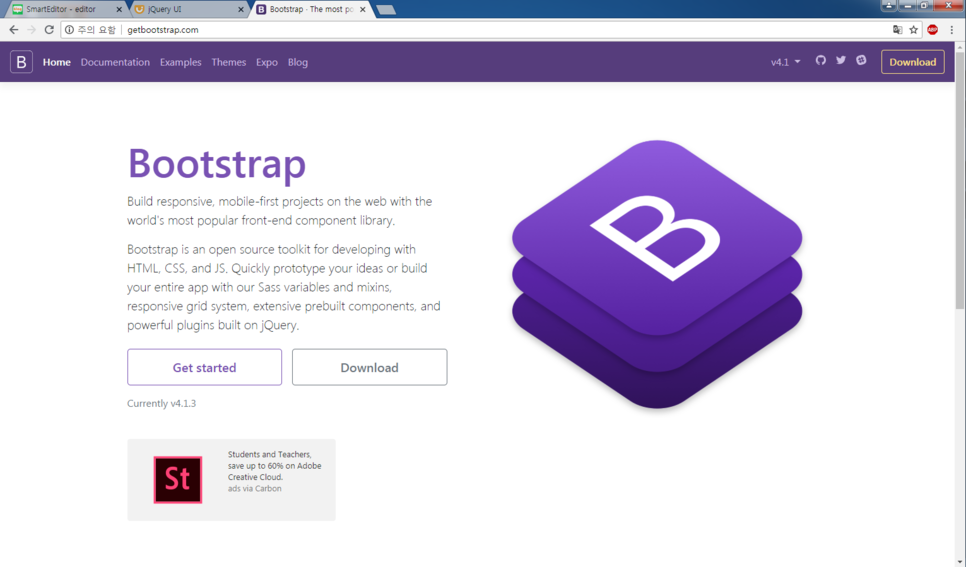Close the Bootstrap tab
Viewport: 966px width, 567px height.
point(363,9)
